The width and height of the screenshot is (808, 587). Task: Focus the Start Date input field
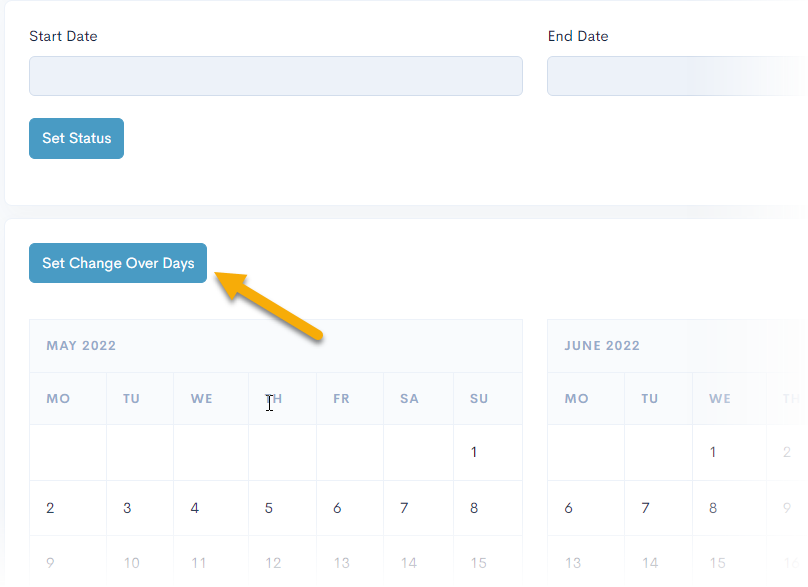click(x=275, y=76)
